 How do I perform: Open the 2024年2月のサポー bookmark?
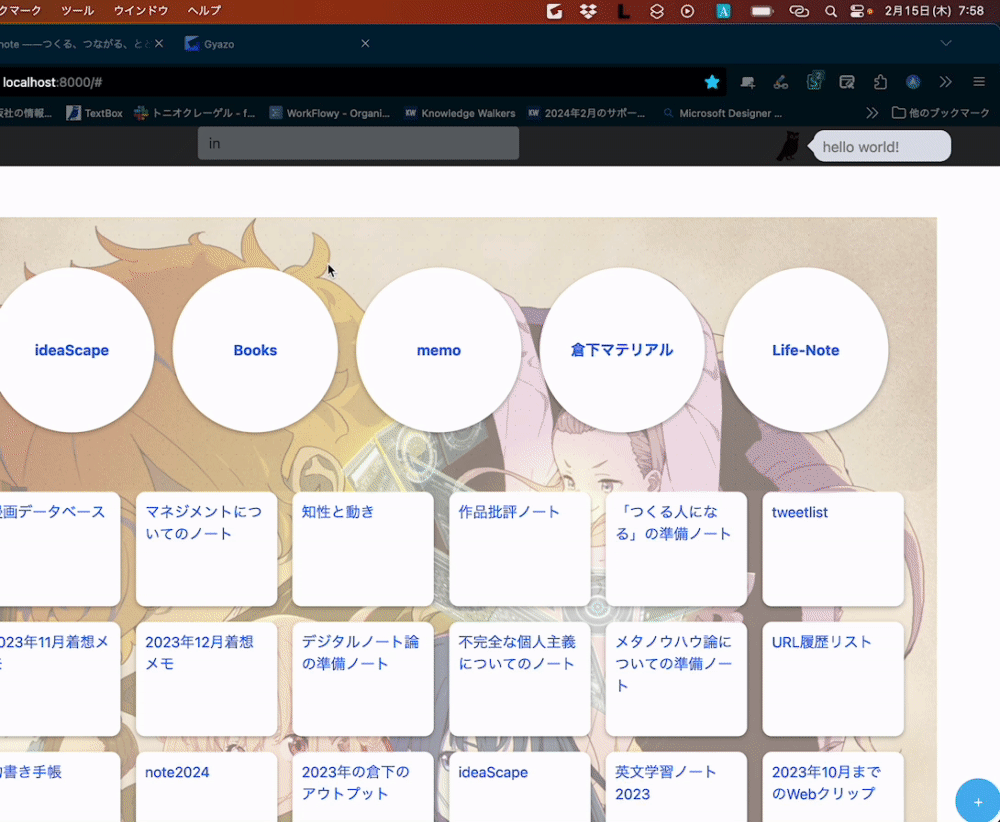586,113
